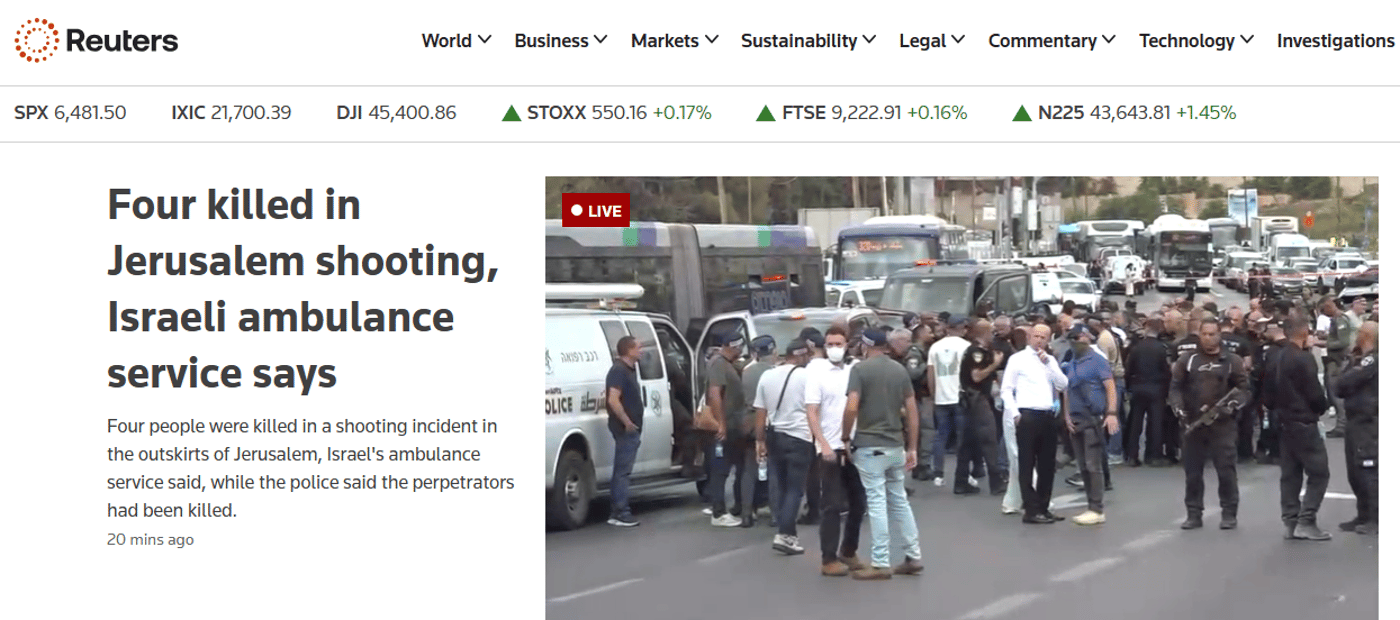Viewport: 1400px width, 620px height.
Task: Open the IXIC 21,700.39 index quote
Action: (x=231, y=113)
